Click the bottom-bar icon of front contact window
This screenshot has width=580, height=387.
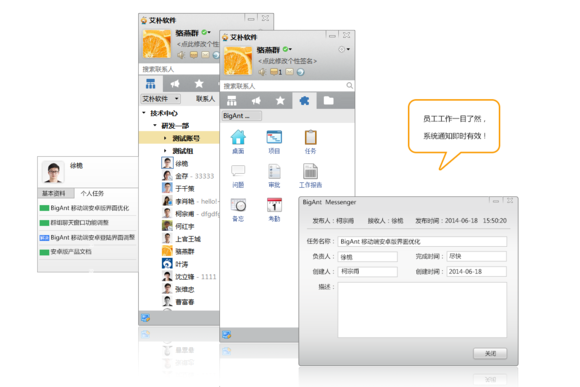point(226,335)
